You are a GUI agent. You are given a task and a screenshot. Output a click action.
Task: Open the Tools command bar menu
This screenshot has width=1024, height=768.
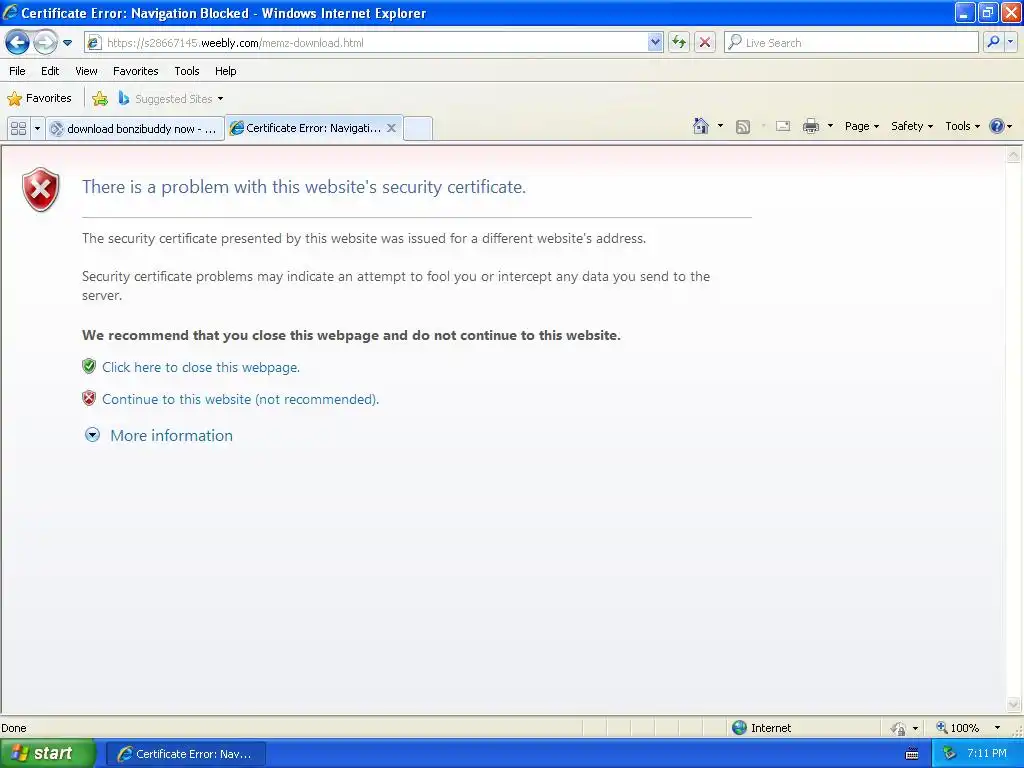pyautogui.click(x=962, y=126)
